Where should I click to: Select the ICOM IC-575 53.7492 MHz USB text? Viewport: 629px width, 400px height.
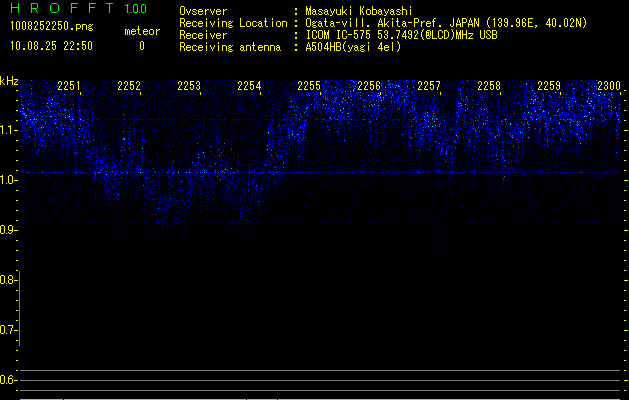pyautogui.click(x=401, y=35)
